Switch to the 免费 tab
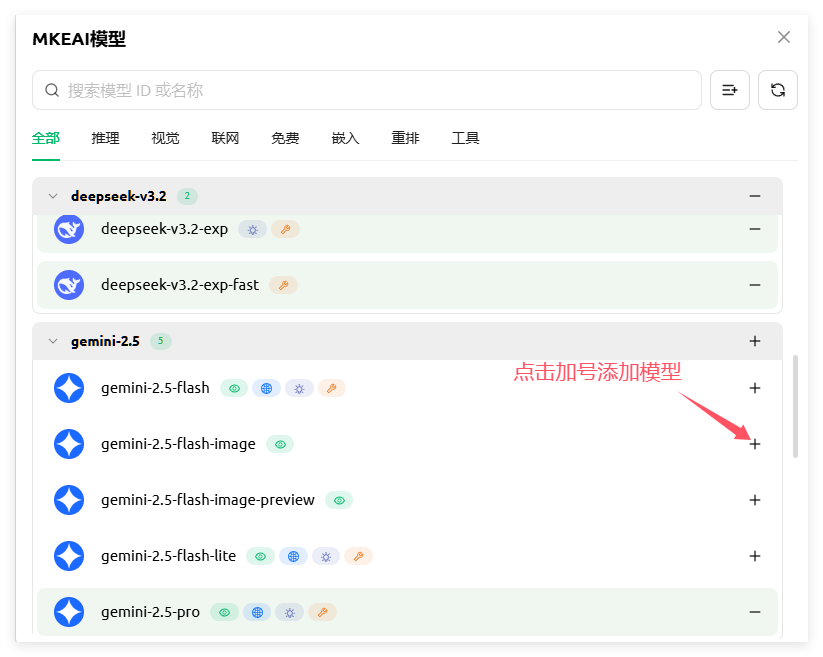 pos(285,138)
